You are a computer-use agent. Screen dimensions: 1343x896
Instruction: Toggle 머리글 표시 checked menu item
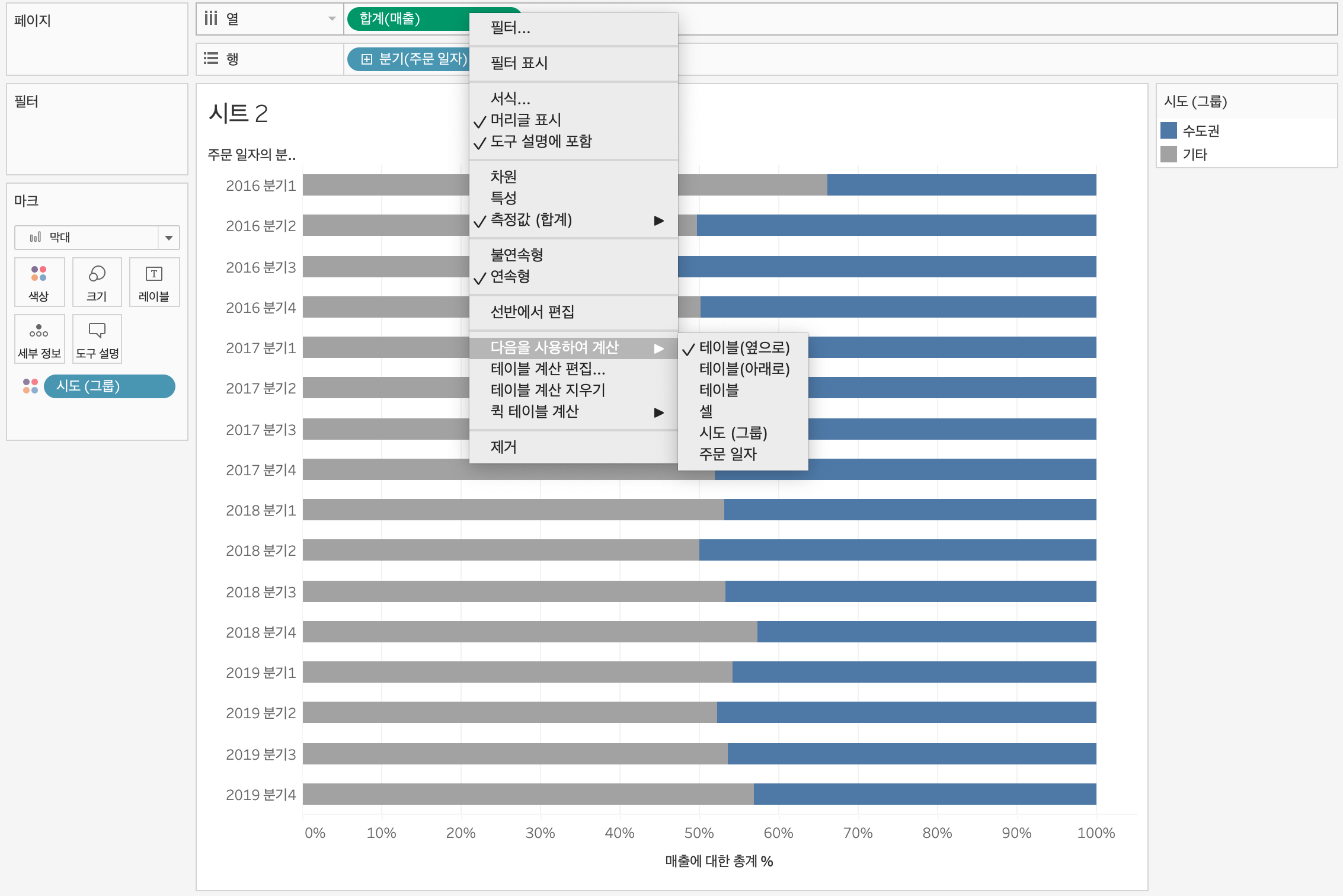click(525, 120)
